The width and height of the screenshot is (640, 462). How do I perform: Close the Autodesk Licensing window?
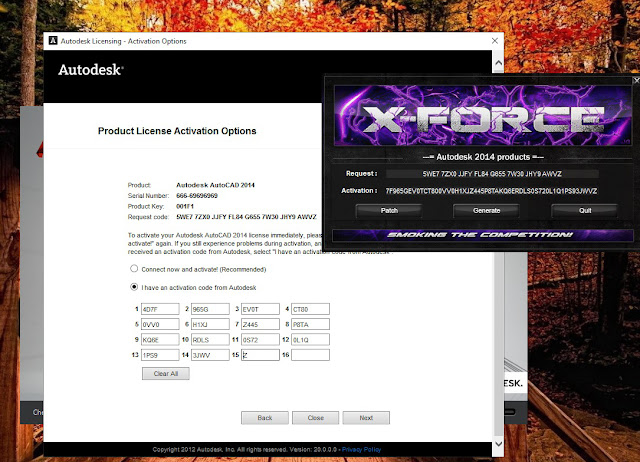tap(495, 41)
